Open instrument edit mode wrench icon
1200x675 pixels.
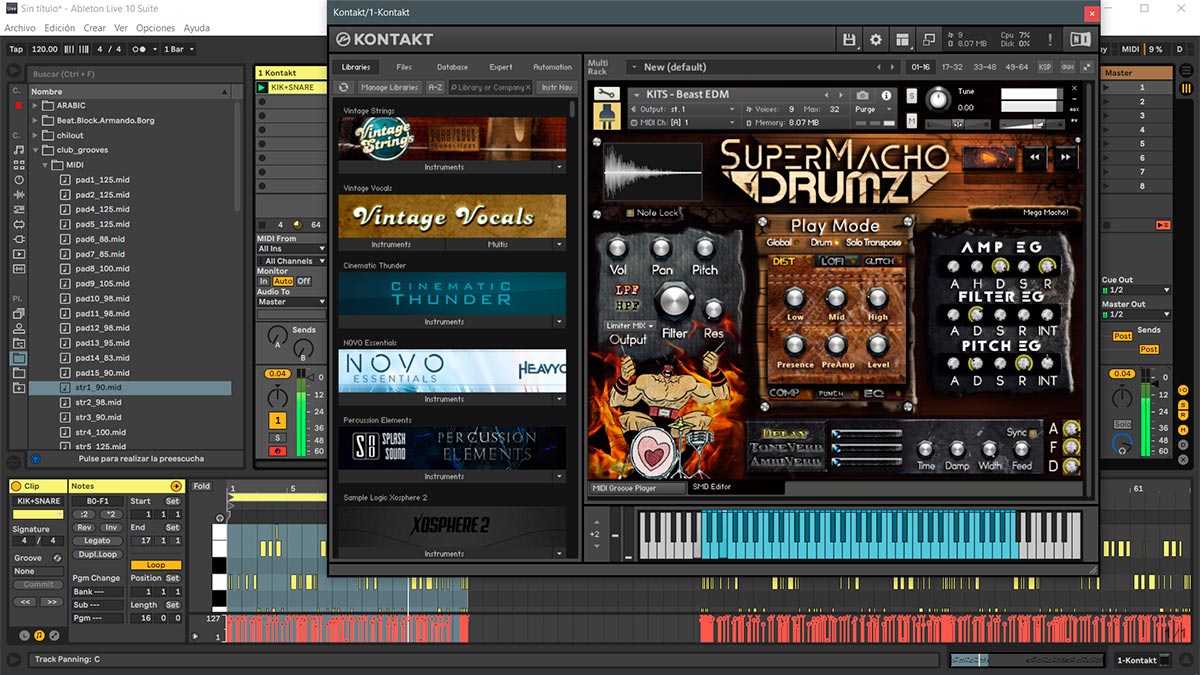coord(606,94)
